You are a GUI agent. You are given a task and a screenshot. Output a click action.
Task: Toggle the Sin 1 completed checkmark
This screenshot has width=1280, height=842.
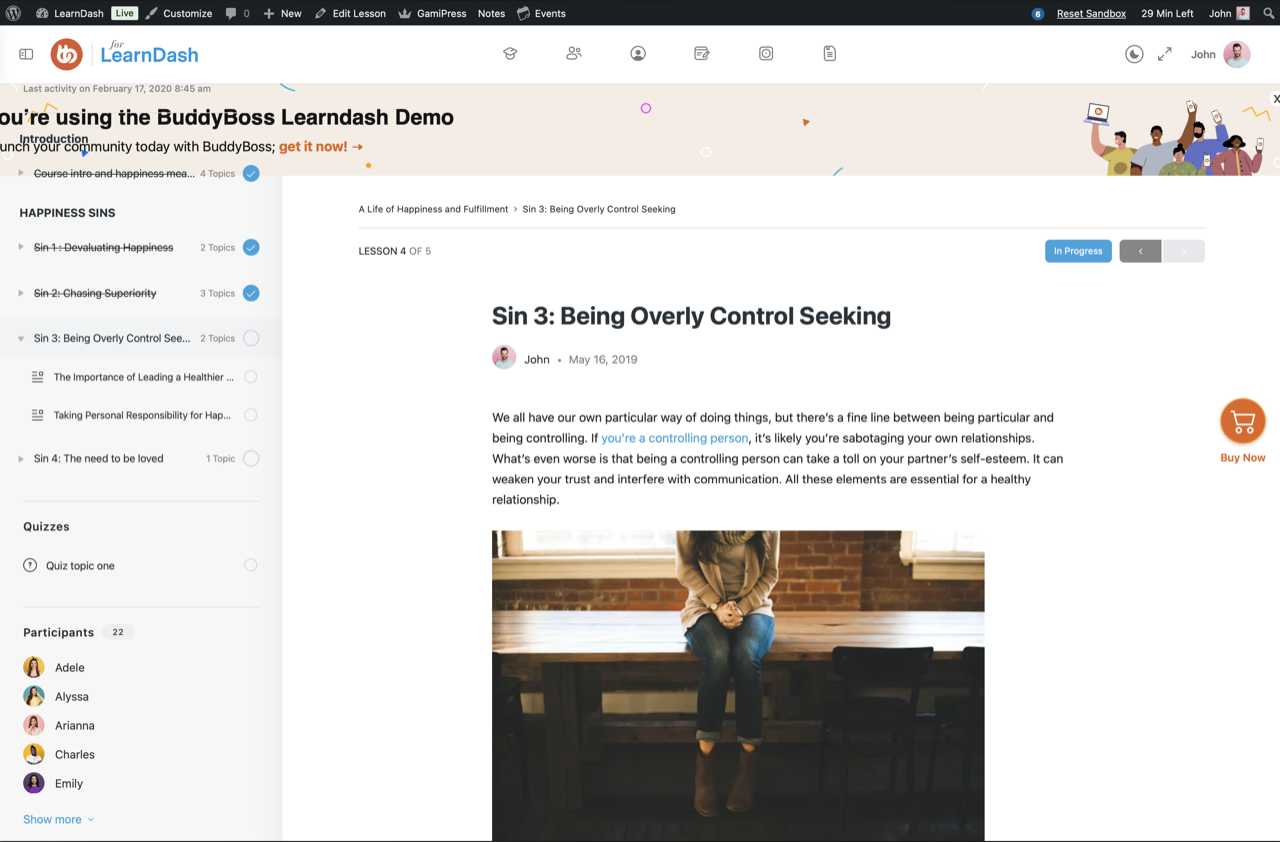click(x=251, y=247)
